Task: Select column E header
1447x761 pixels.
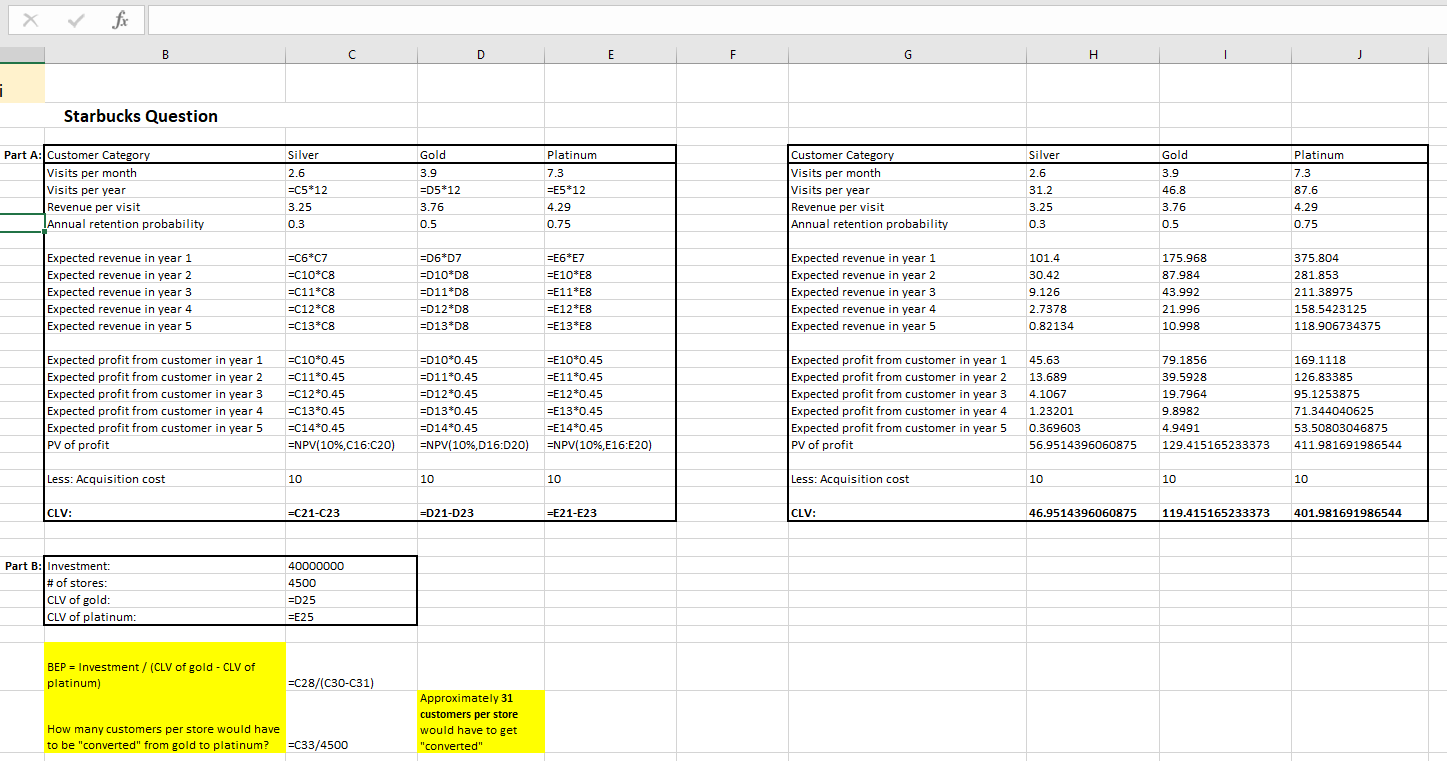Action: click(610, 56)
